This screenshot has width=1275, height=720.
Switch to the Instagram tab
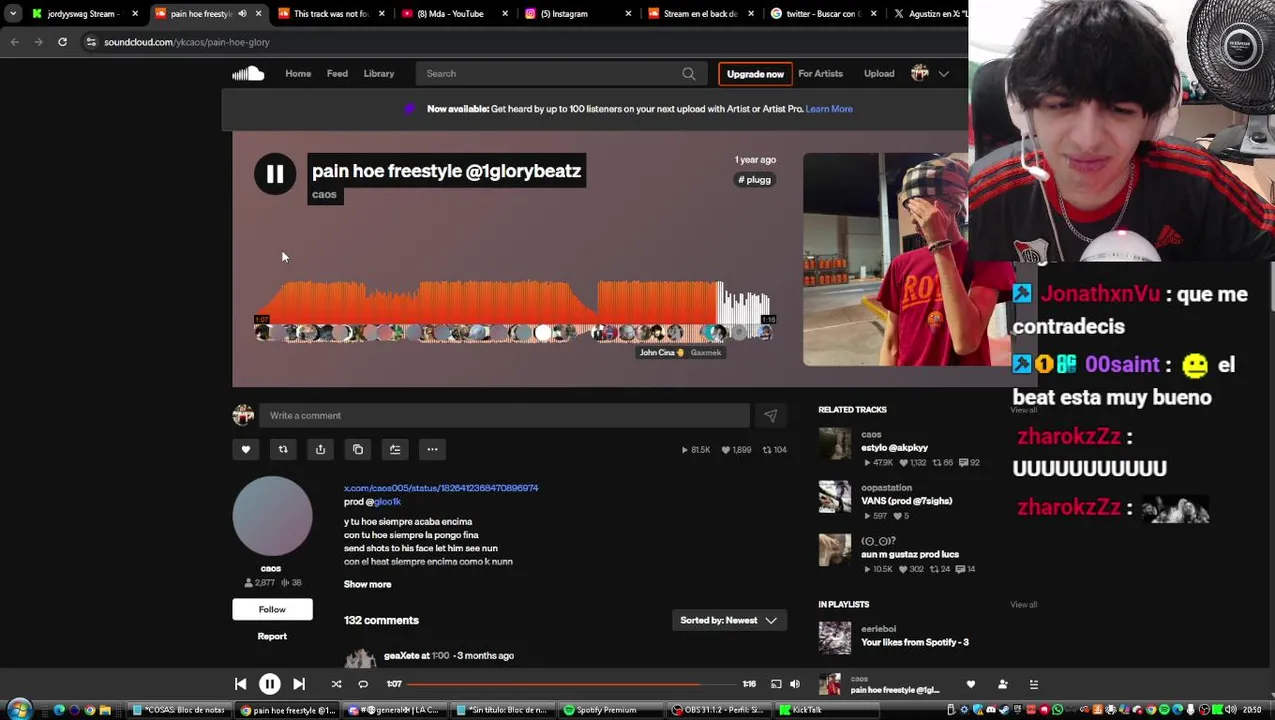point(579,14)
